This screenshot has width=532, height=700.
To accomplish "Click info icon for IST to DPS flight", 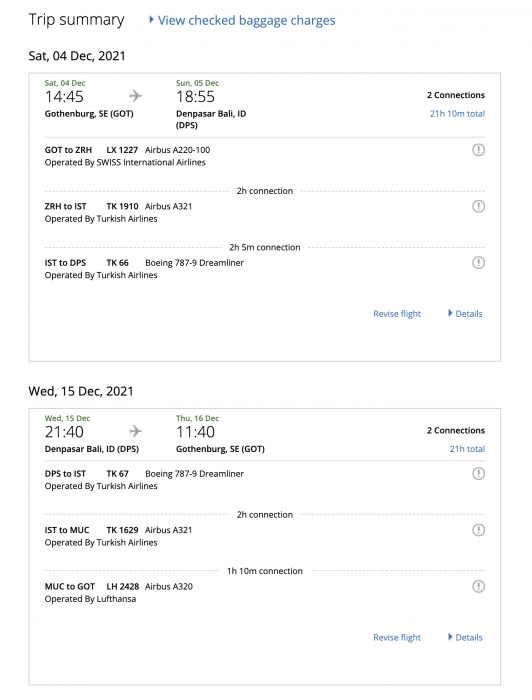I will 478,262.
